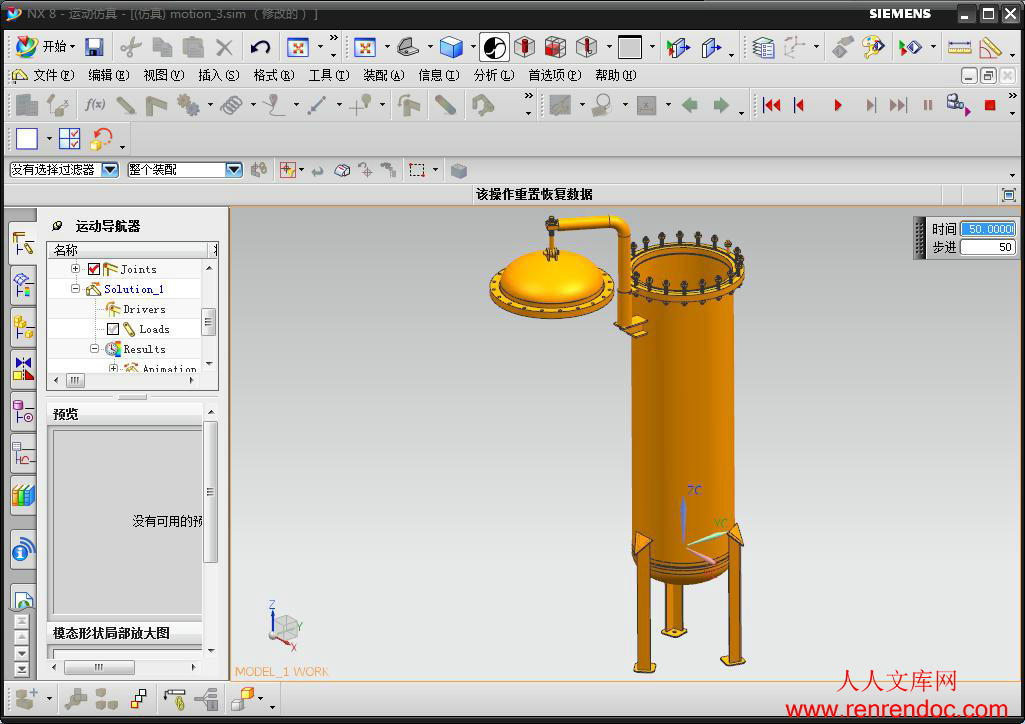Open dropdown beside the spring connector icon
1025x724 pixels.
coord(253,105)
